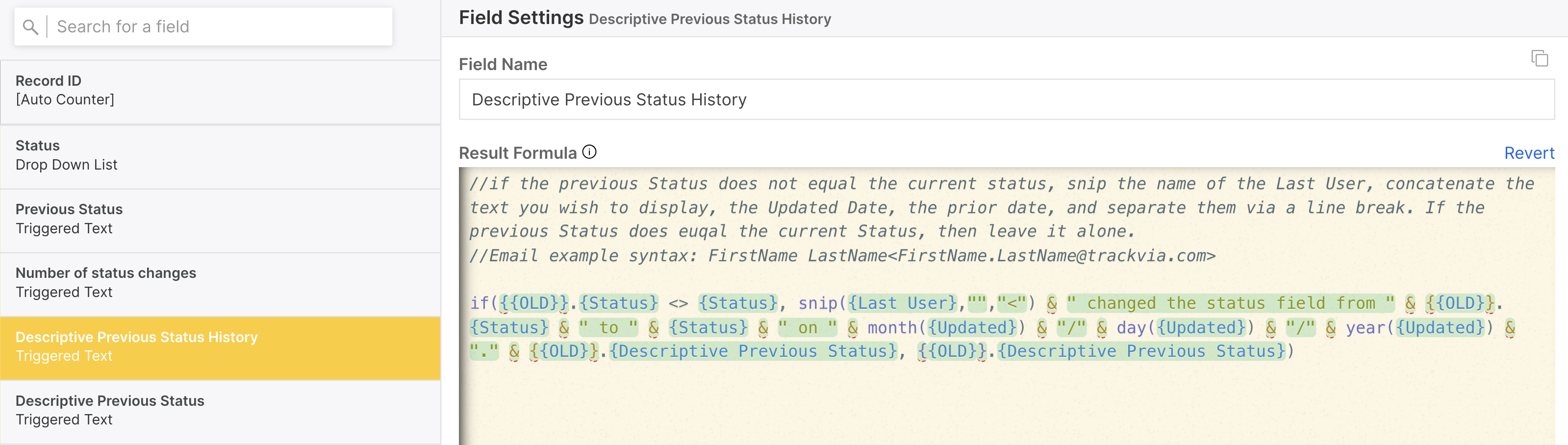Click the copy field icon
The width and height of the screenshot is (1568, 445).
coord(1540,58)
